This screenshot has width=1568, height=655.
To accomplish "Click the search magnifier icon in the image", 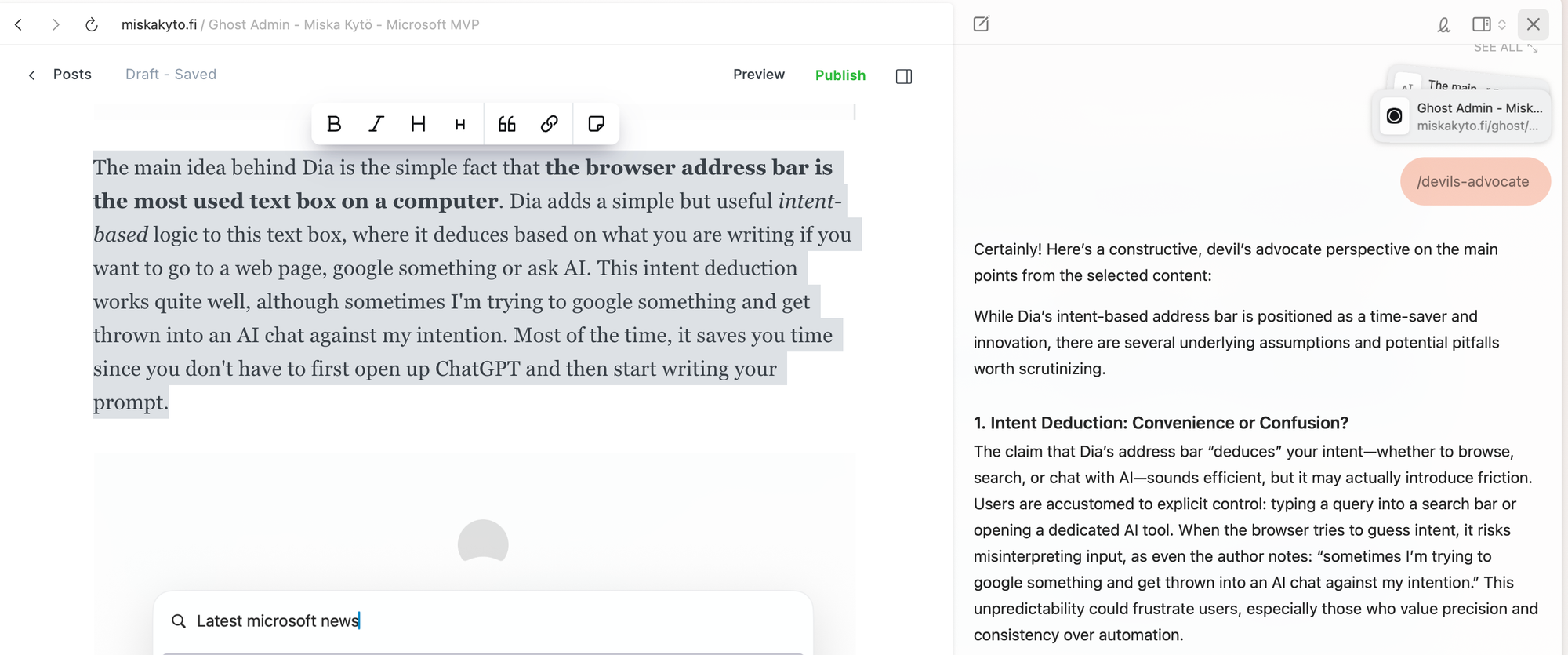I will pyautogui.click(x=179, y=621).
